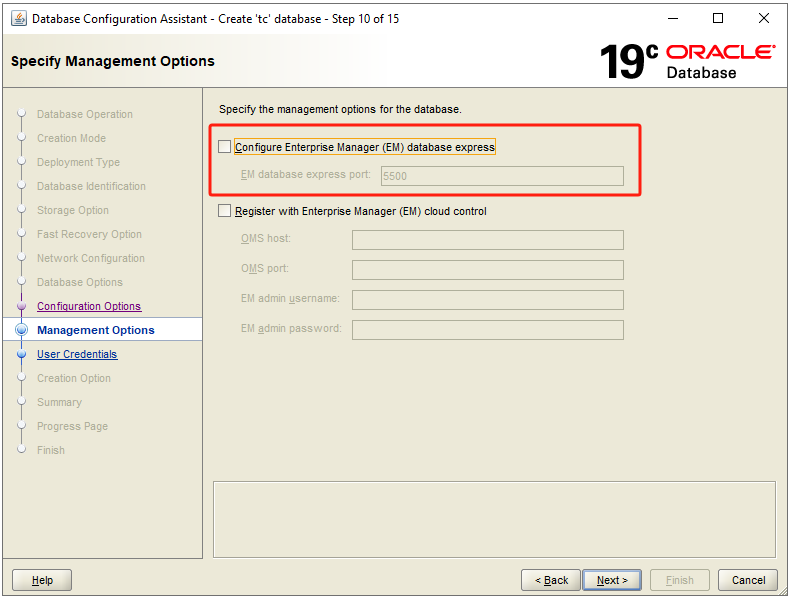Image resolution: width=794 pixels, height=602 pixels.
Task: Maximize the Database Configuration Assistant window
Action: tap(718, 19)
